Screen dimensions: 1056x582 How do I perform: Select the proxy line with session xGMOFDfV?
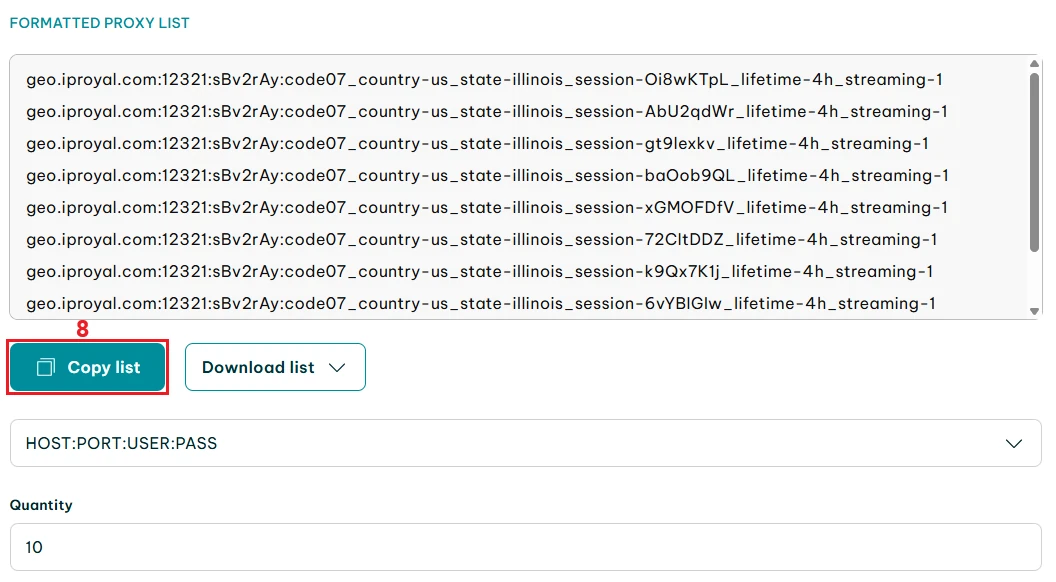point(486,208)
